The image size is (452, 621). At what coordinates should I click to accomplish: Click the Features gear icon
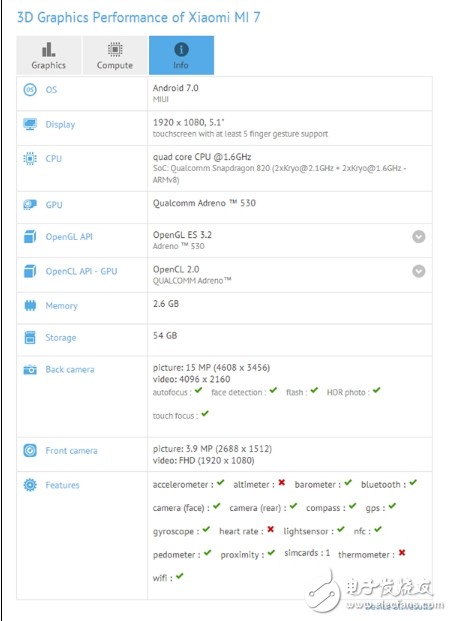tap(30, 485)
